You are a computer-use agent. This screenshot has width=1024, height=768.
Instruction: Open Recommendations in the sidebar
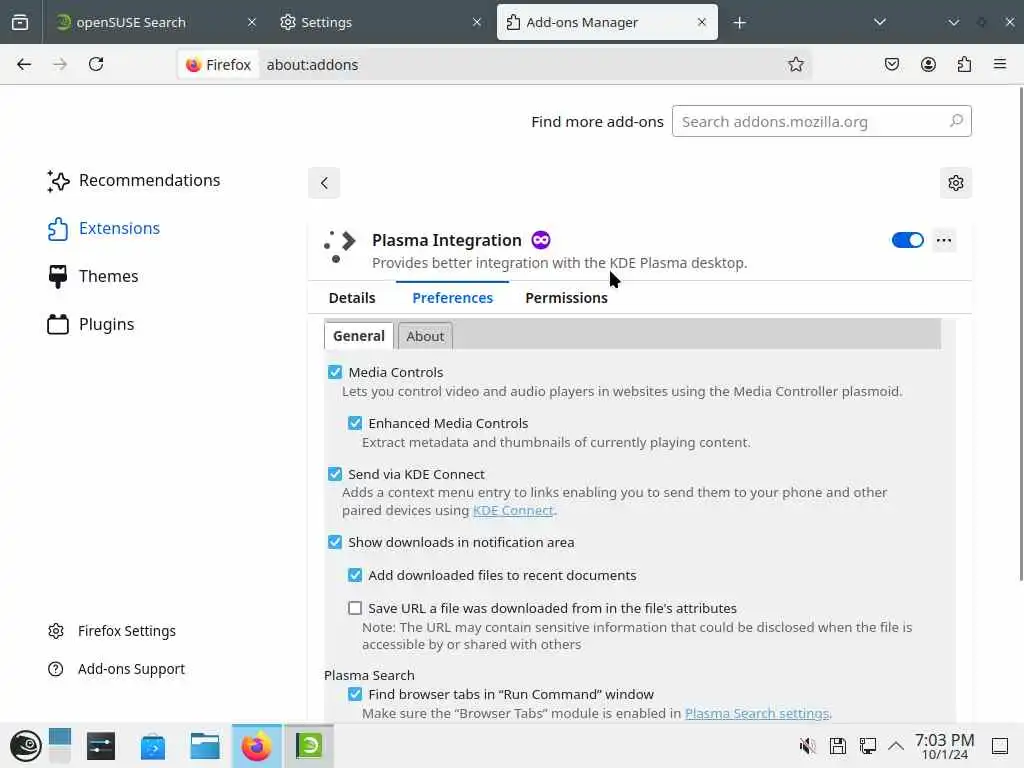pos(133,180)
